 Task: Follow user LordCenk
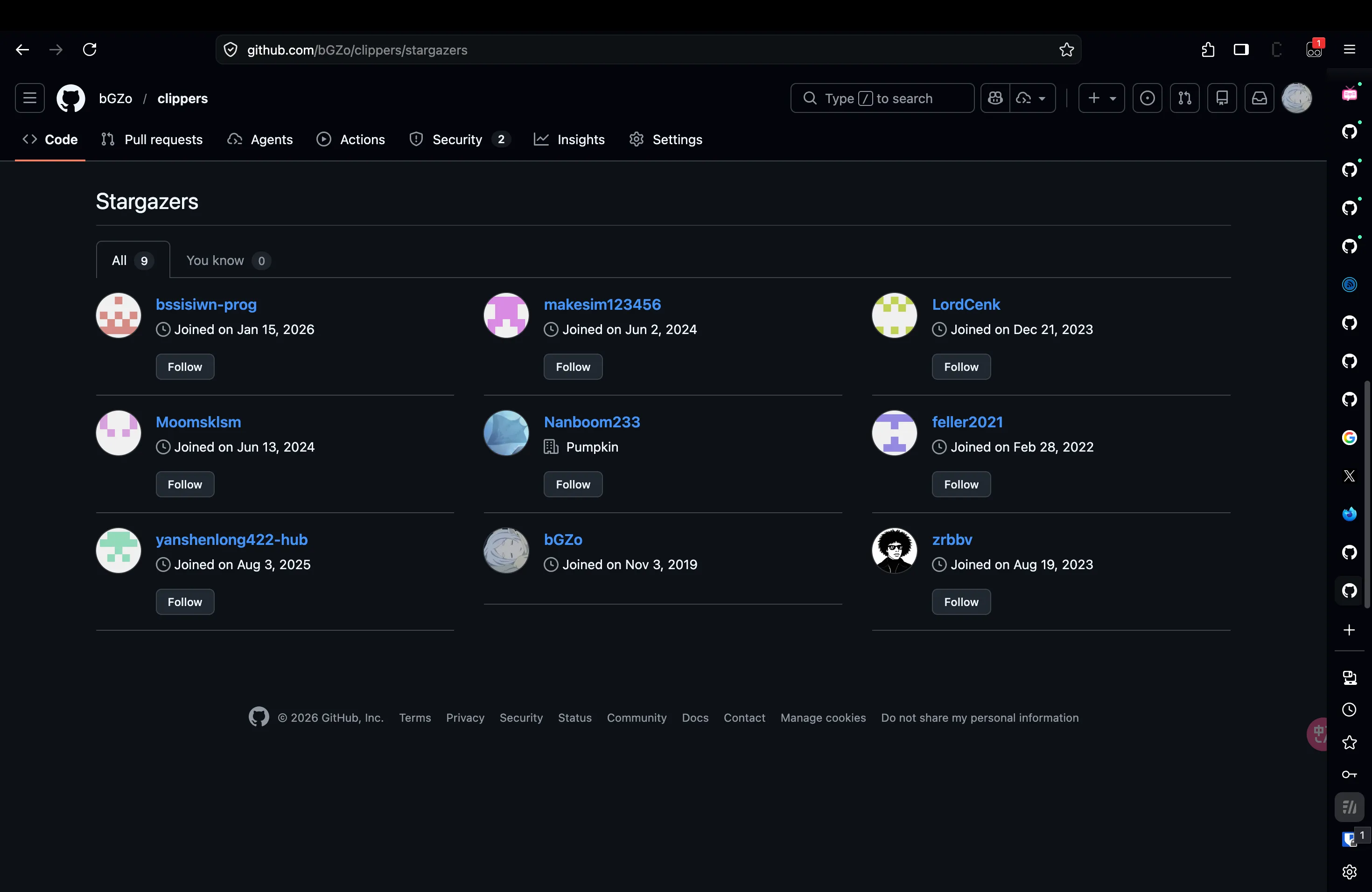(x=961, y=367)
